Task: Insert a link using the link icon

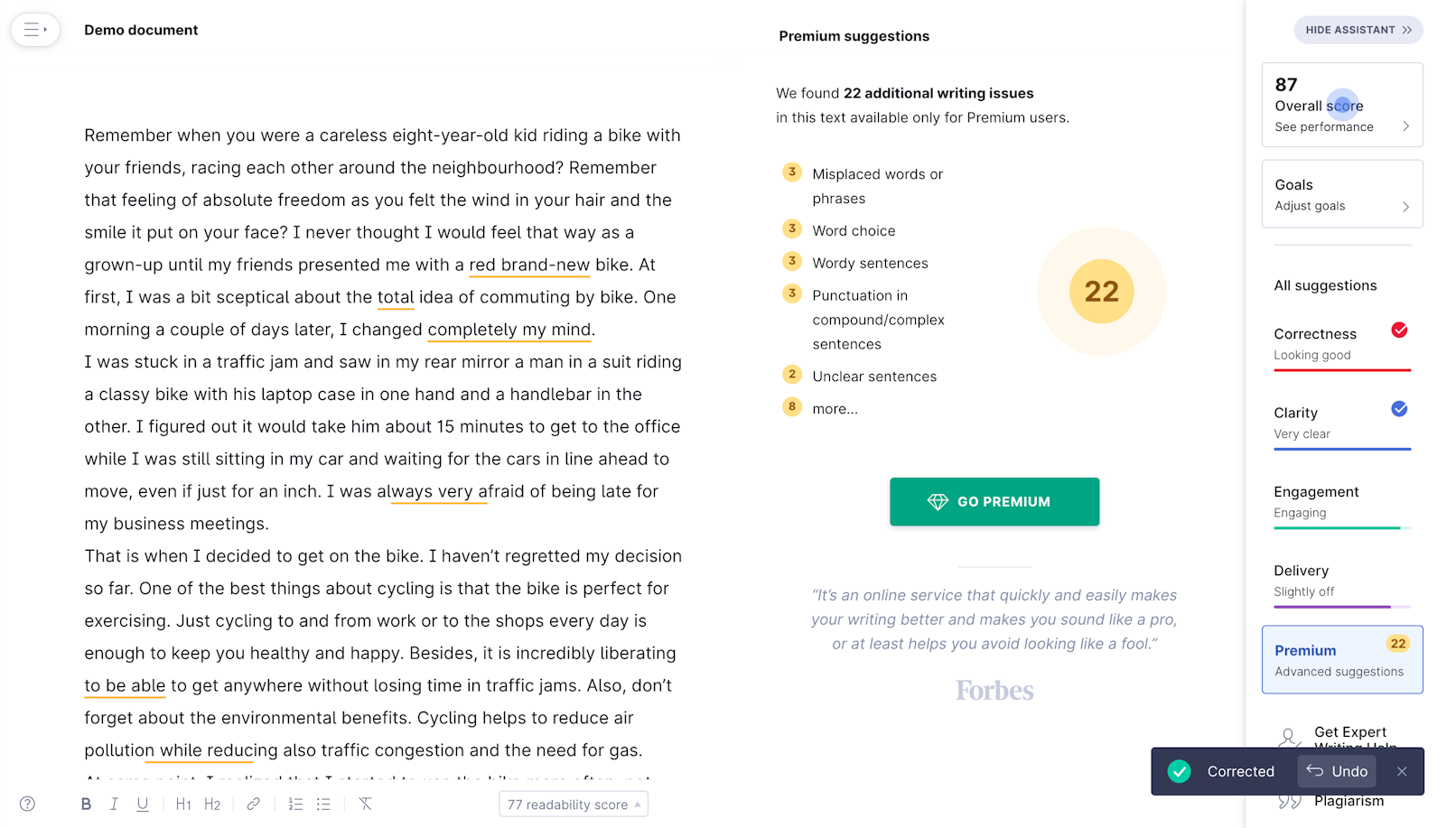Action: [253, 804]
